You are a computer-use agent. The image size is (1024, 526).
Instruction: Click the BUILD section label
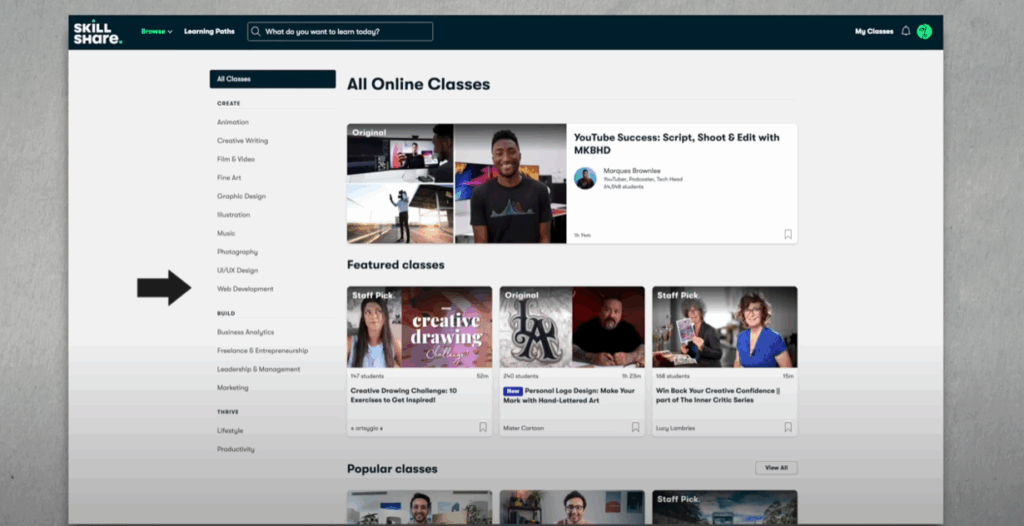(x=226, y=314)
